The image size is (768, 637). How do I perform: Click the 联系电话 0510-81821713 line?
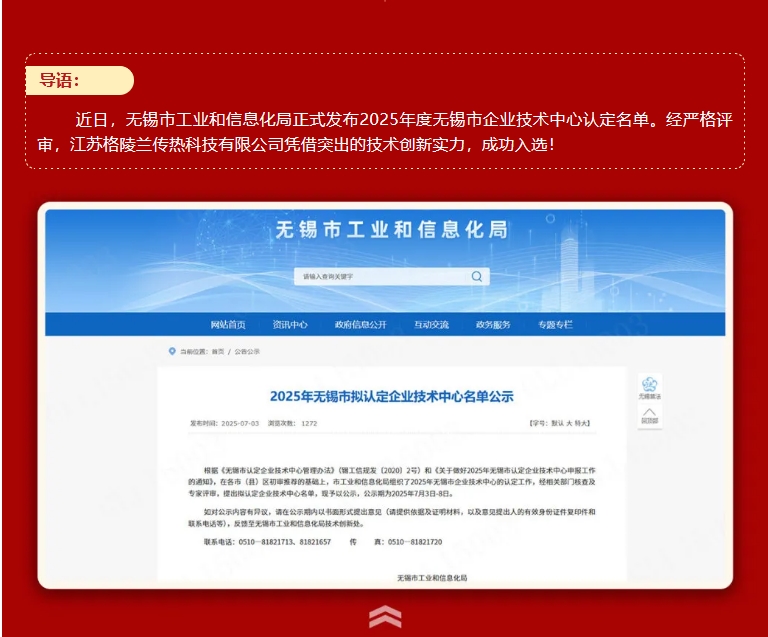click(x=267, y=542)
